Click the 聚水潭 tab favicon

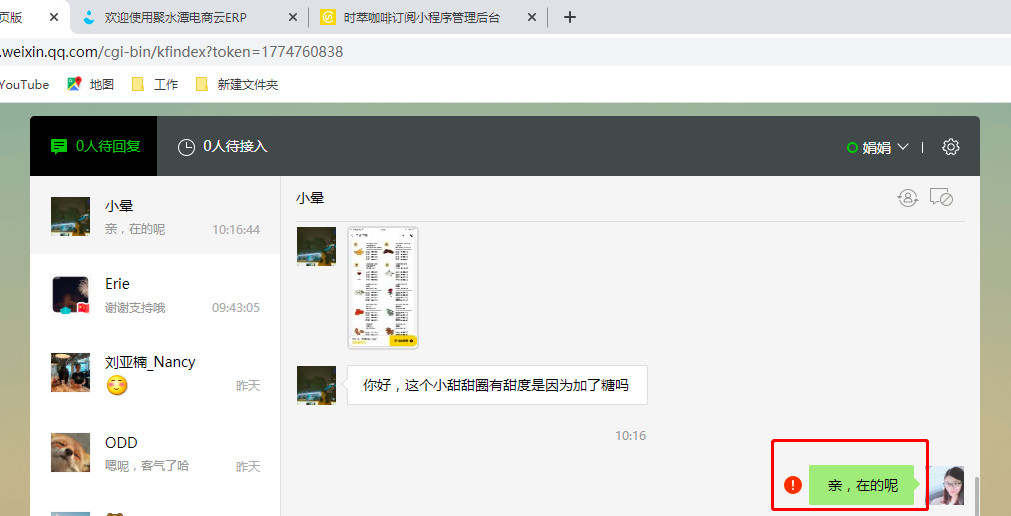coord(90,17)
